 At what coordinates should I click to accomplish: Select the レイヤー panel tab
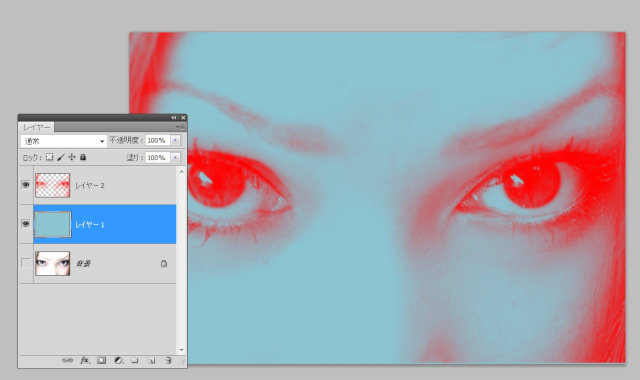point(36,127)
